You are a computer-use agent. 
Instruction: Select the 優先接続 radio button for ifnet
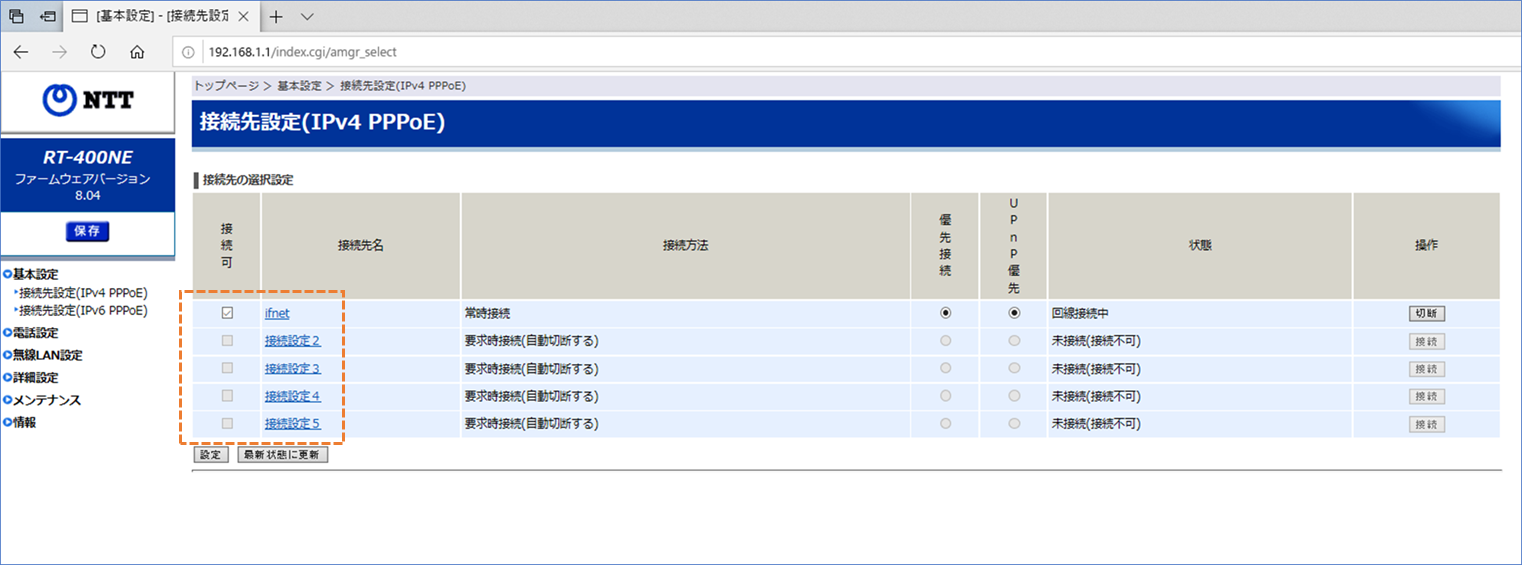click(x=945, y=313)
